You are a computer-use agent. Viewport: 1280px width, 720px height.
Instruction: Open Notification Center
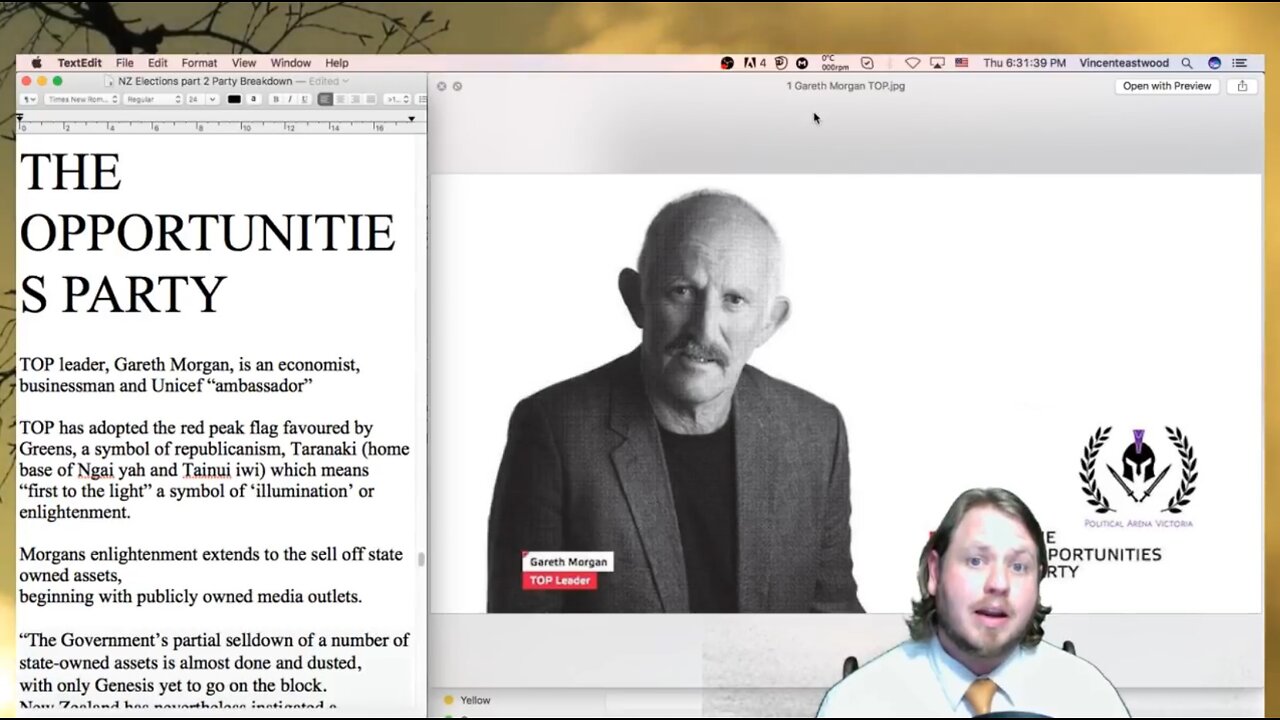click(1240, 63)
